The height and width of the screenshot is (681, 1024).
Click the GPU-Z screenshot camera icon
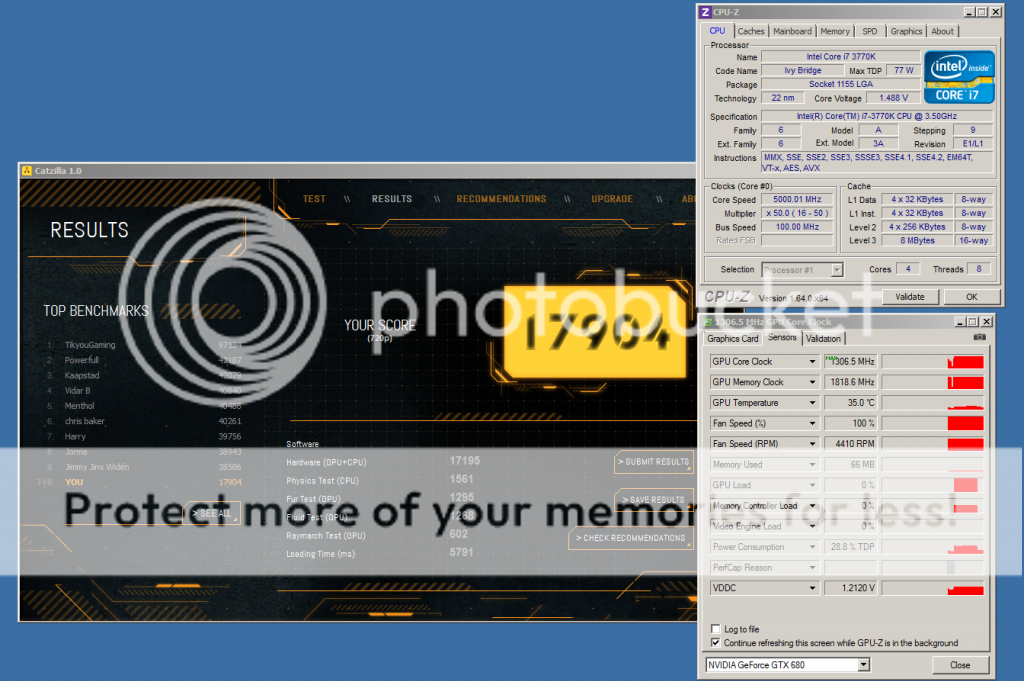coord(978,338)
